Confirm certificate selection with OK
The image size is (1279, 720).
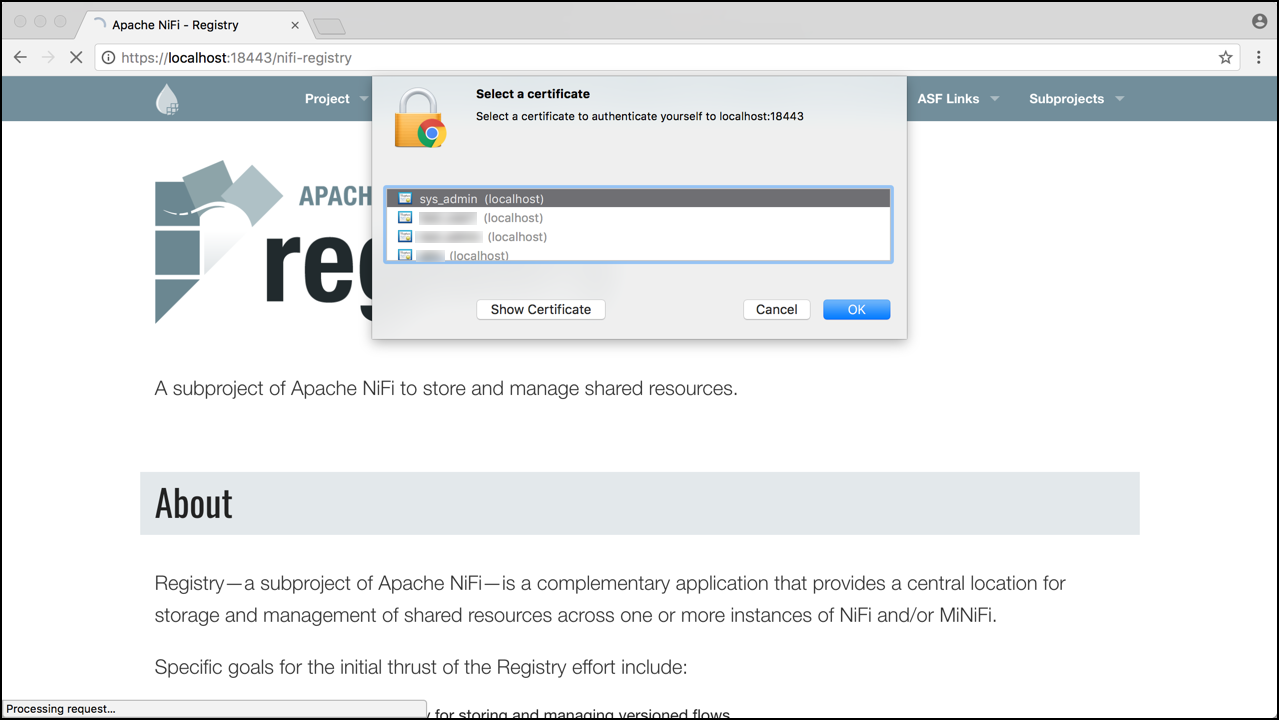[855, 309]
